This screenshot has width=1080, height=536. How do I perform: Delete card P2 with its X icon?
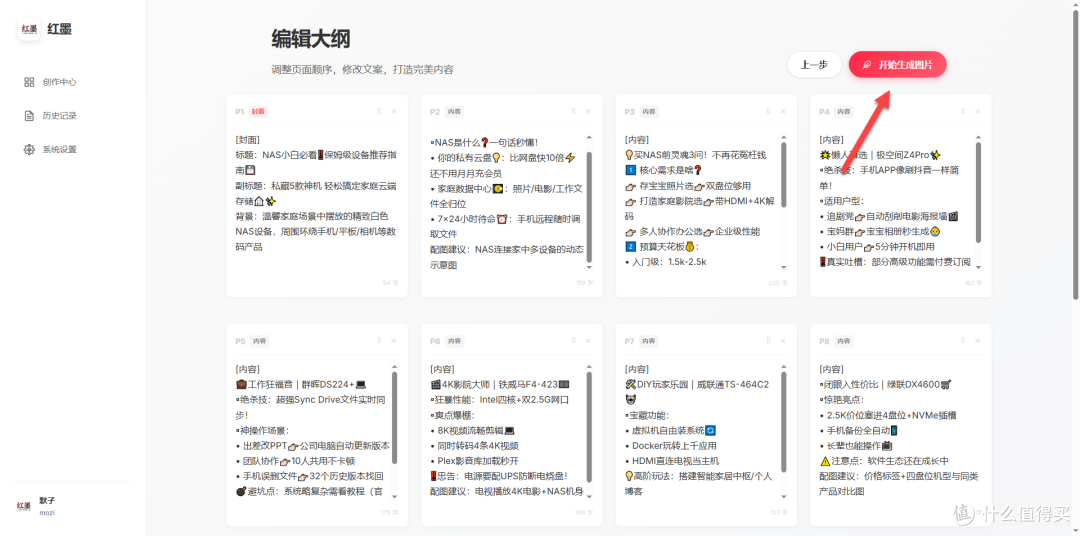click(588, 111)
